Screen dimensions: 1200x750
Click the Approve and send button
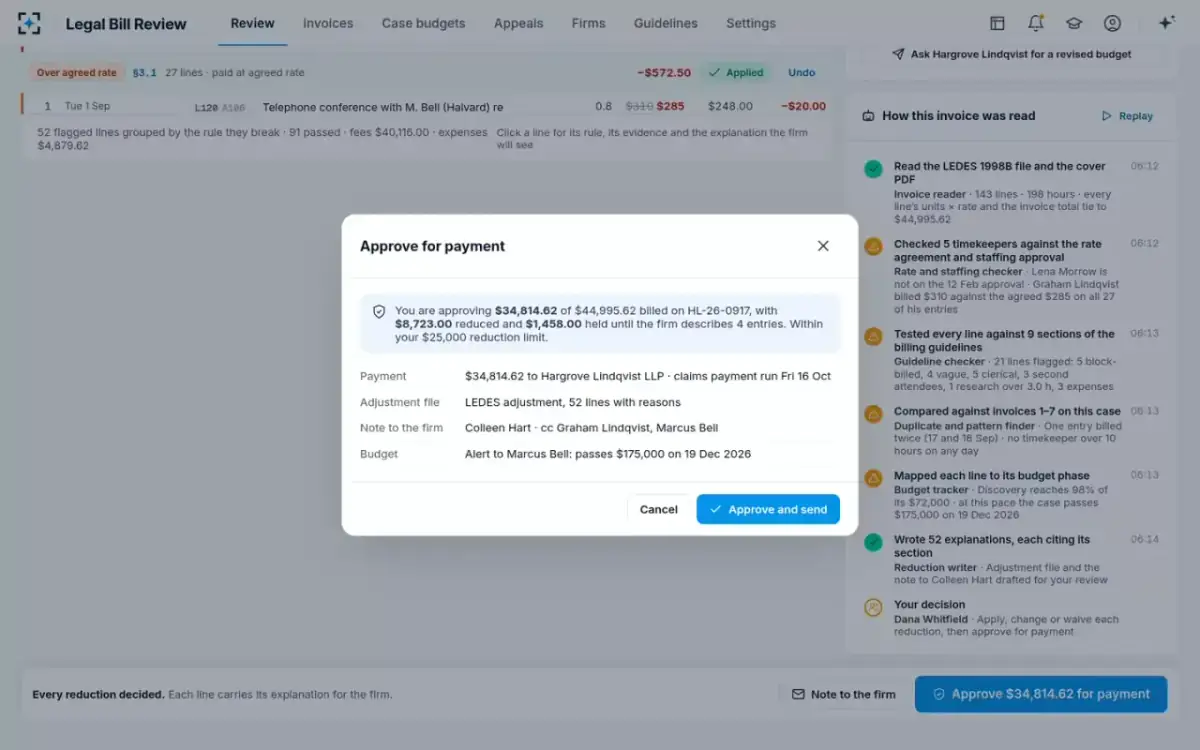pyautogui.click(x=768, y=509)
